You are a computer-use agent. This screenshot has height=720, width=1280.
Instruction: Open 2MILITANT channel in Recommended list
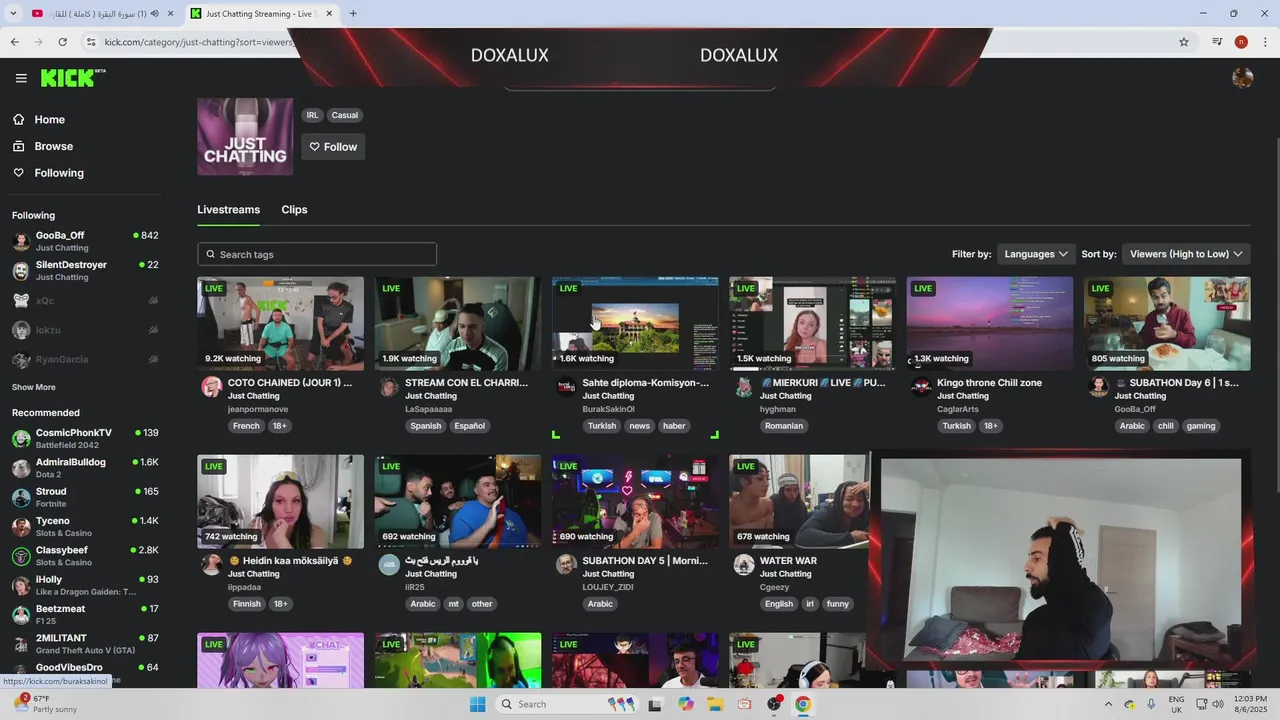(x=85, y=643)
